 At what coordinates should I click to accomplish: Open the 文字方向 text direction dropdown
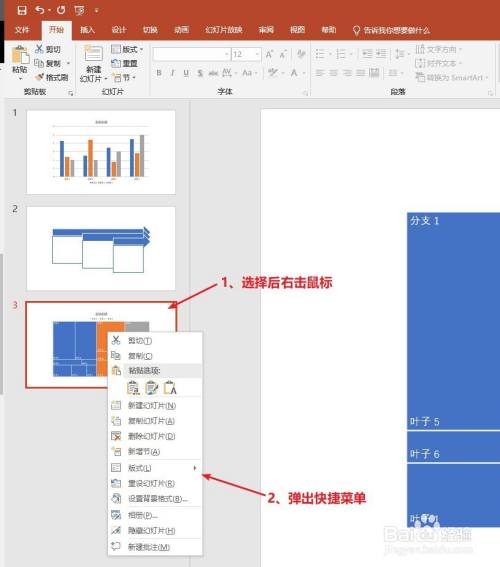[438, 49]
